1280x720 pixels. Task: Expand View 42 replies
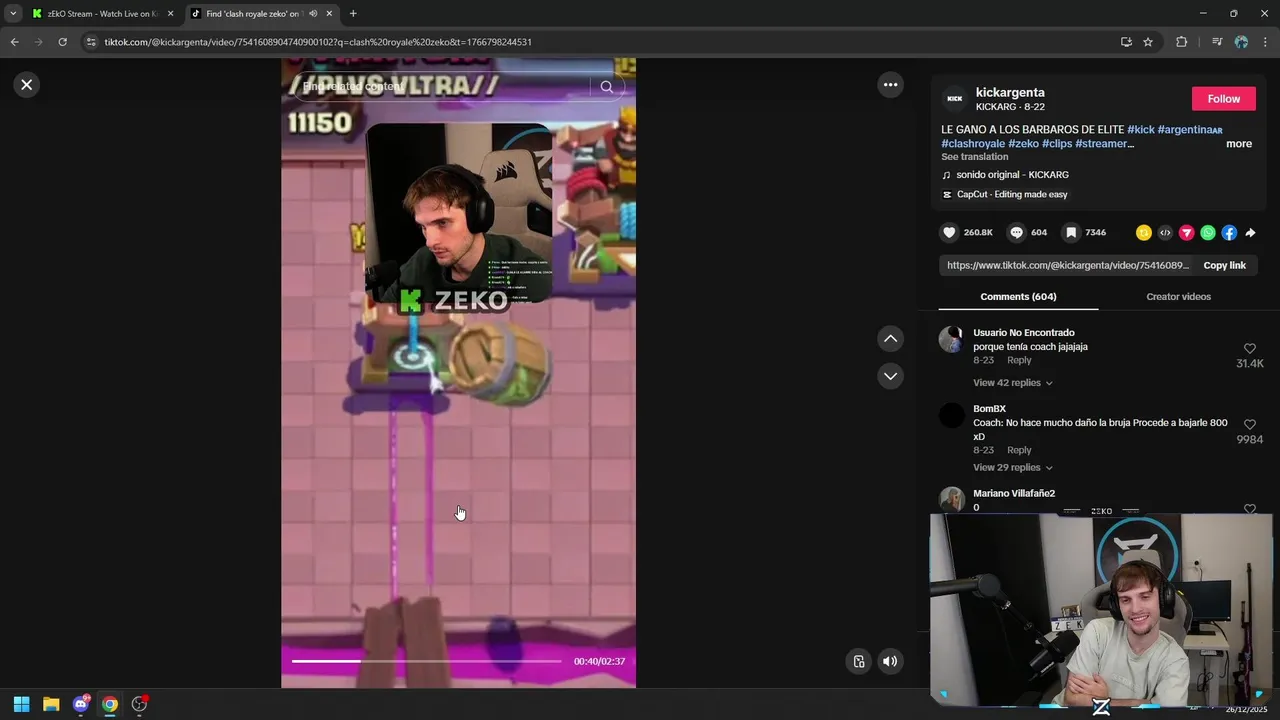1012,383
